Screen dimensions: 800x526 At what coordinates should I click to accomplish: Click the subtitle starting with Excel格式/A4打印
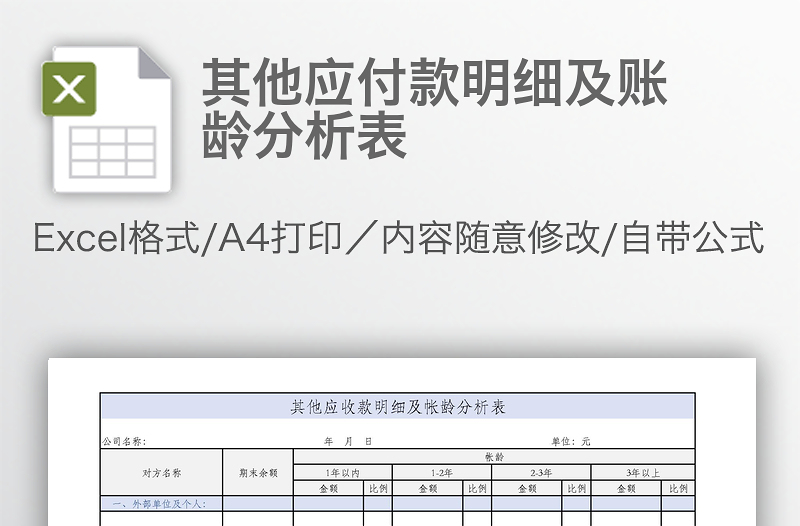tap(398, 238)
